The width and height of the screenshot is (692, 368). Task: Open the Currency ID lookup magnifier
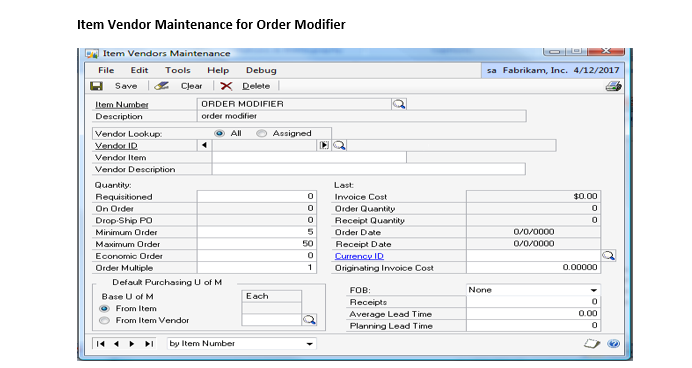pos(609,255)
